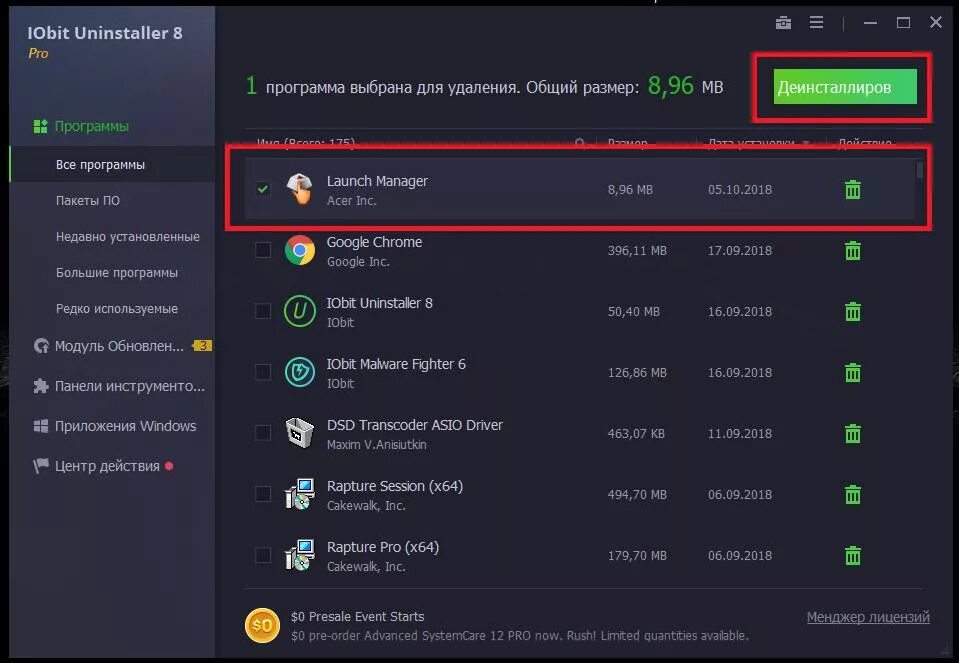Screen dimensions: 959x663
Task: Click the $0 Presale Event Starts text
Action: (357, 617)
